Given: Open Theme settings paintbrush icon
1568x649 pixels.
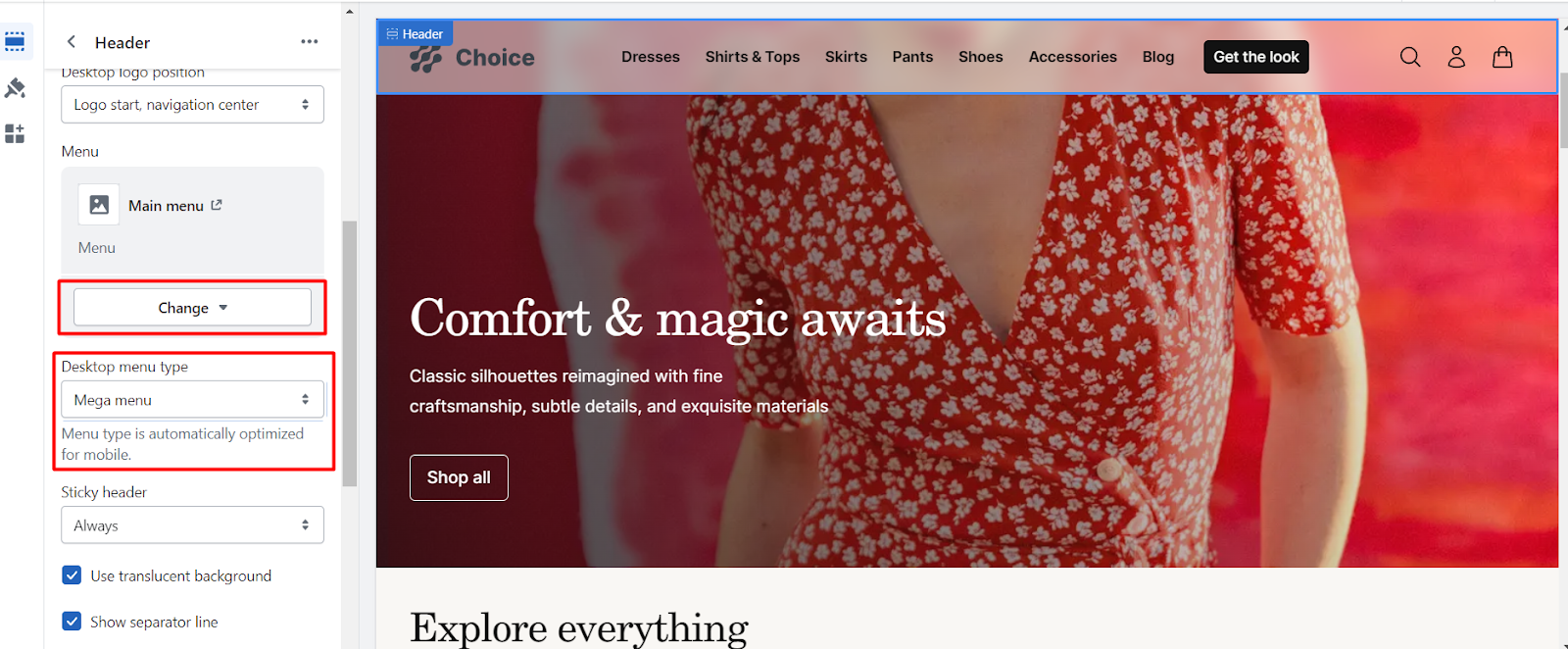Looking at the screenshot, I should point(15,88).
